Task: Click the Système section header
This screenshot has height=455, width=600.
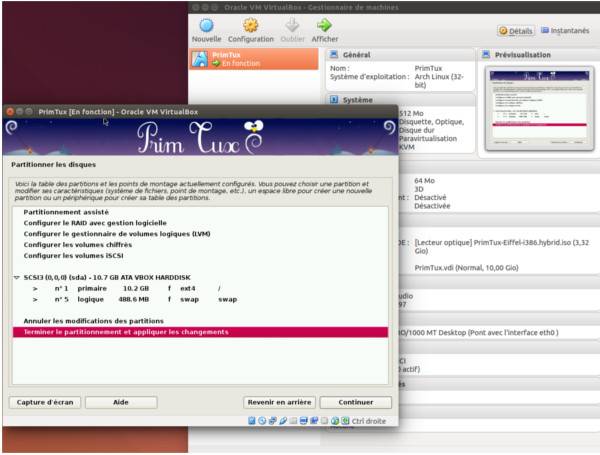Action: [x=400, y=100]
